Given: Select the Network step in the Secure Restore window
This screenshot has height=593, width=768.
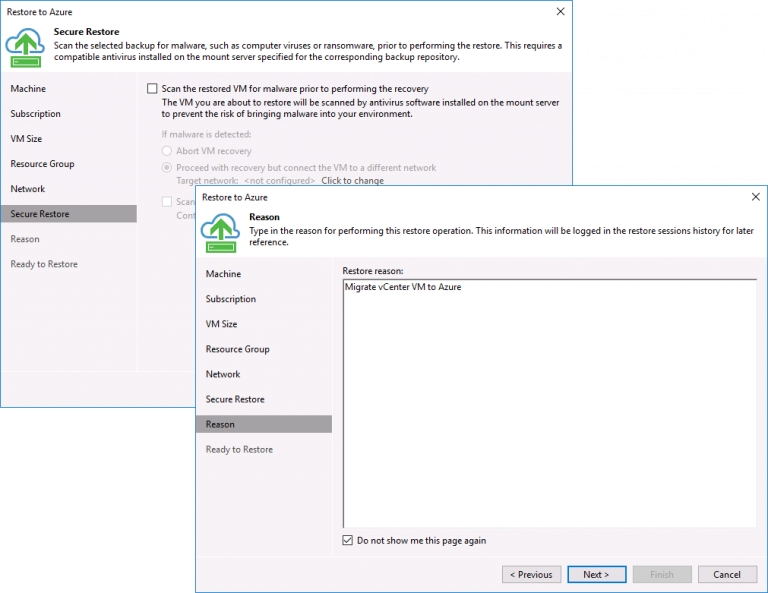Looking at the screenshot, I should pyautogui.click(x=27, y=189).
